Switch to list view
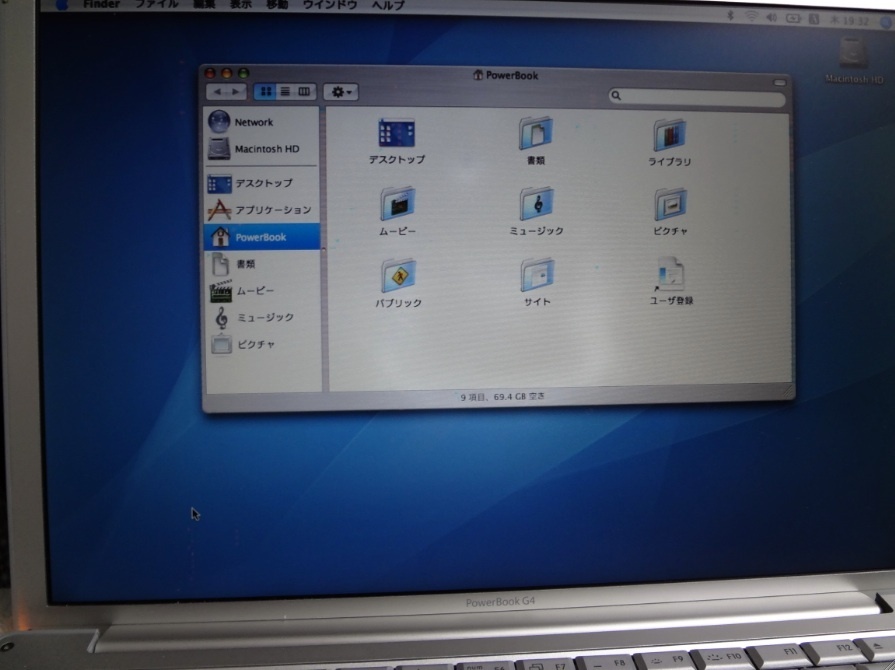Viewport: 895px width, 670px height. [285, 92]
